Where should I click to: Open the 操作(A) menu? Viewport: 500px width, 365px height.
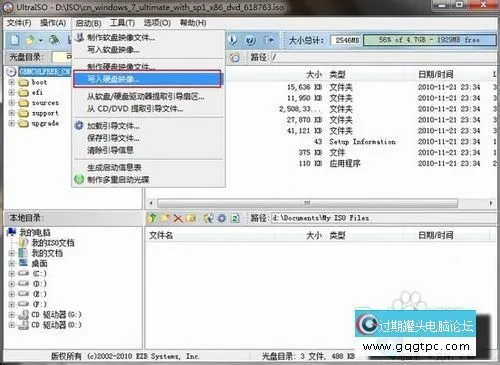tap(53, 23)
